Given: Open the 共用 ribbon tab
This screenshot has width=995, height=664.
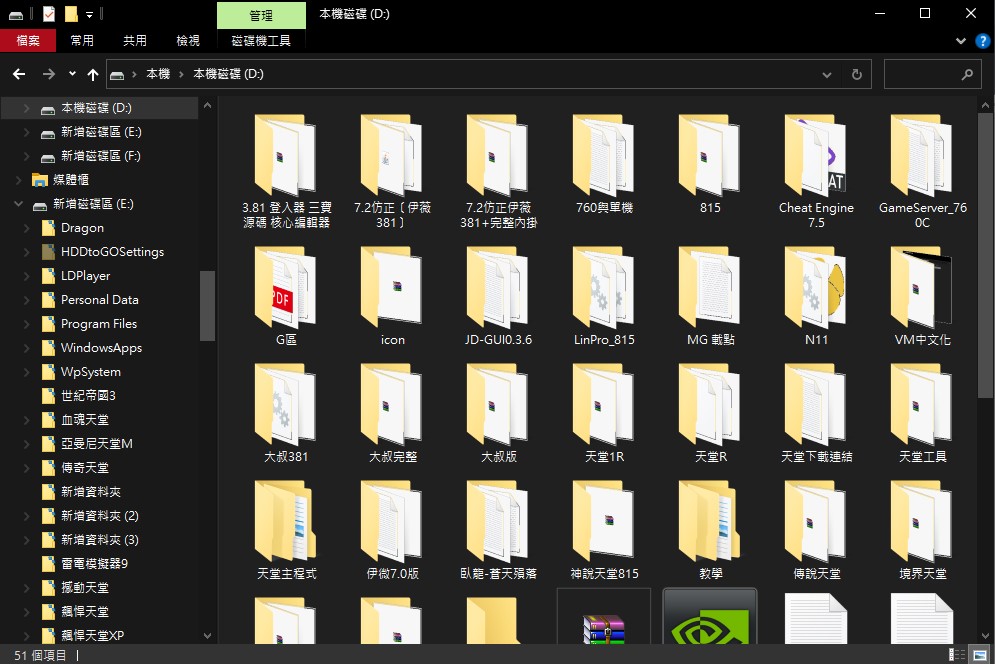Looking at the screenshot, I should click(x=135, y=41).
